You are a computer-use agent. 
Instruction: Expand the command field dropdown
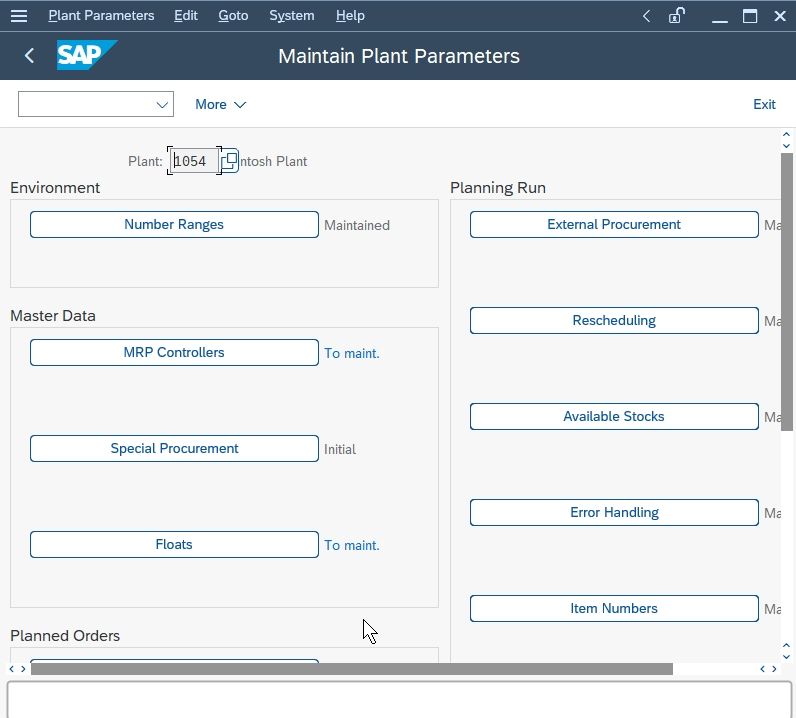coord(162,105)
